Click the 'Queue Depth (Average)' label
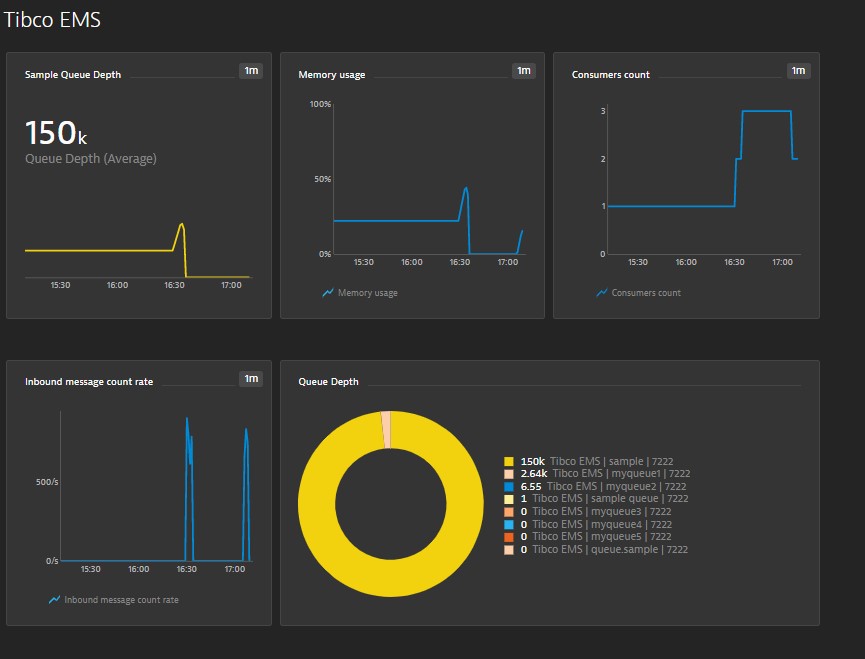This screenshot has width=865, height=659. click(x=90, y=159)
